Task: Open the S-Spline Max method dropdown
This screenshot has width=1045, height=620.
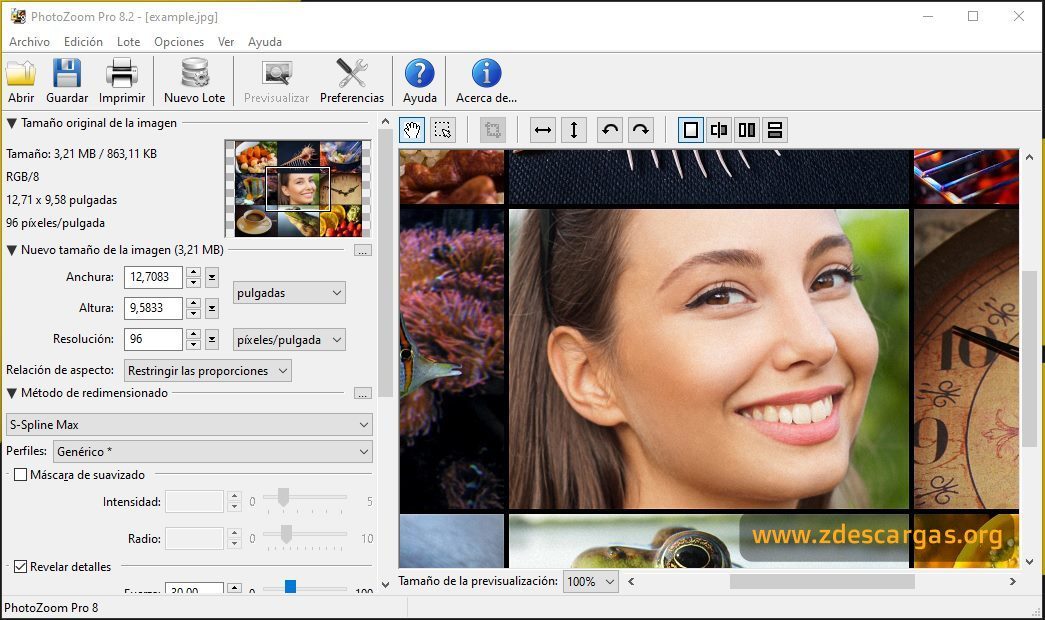Action: [x=189, y=425]
